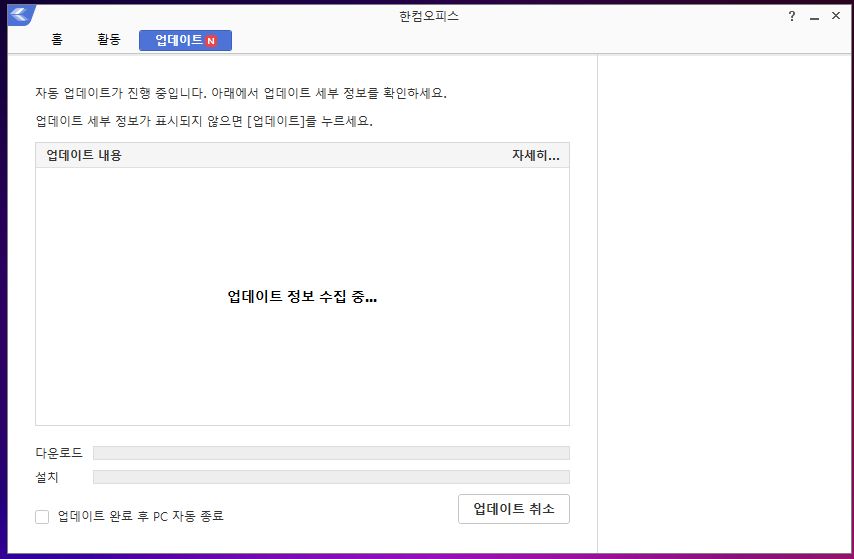Close the 한컴오피스 window
854x559 pixels.
[x=836, y=16]
